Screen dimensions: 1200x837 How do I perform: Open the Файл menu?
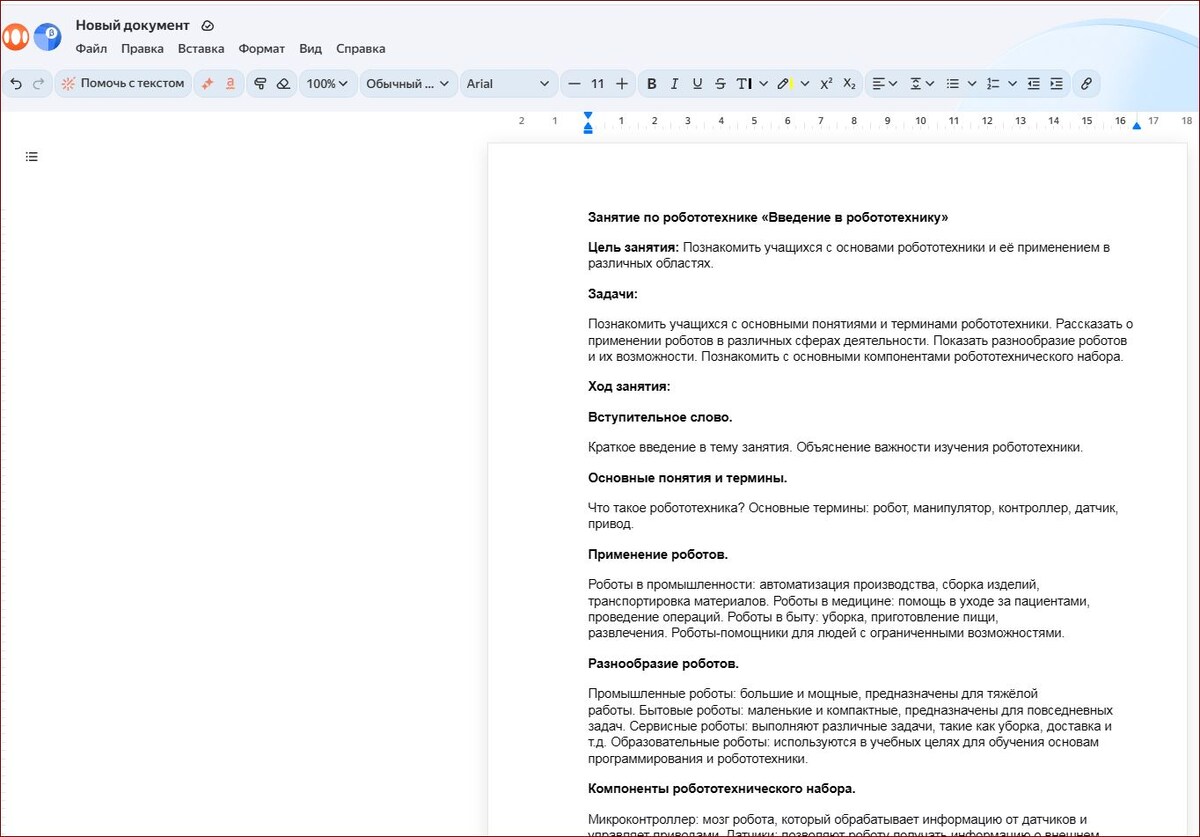(x=91, y=48)
